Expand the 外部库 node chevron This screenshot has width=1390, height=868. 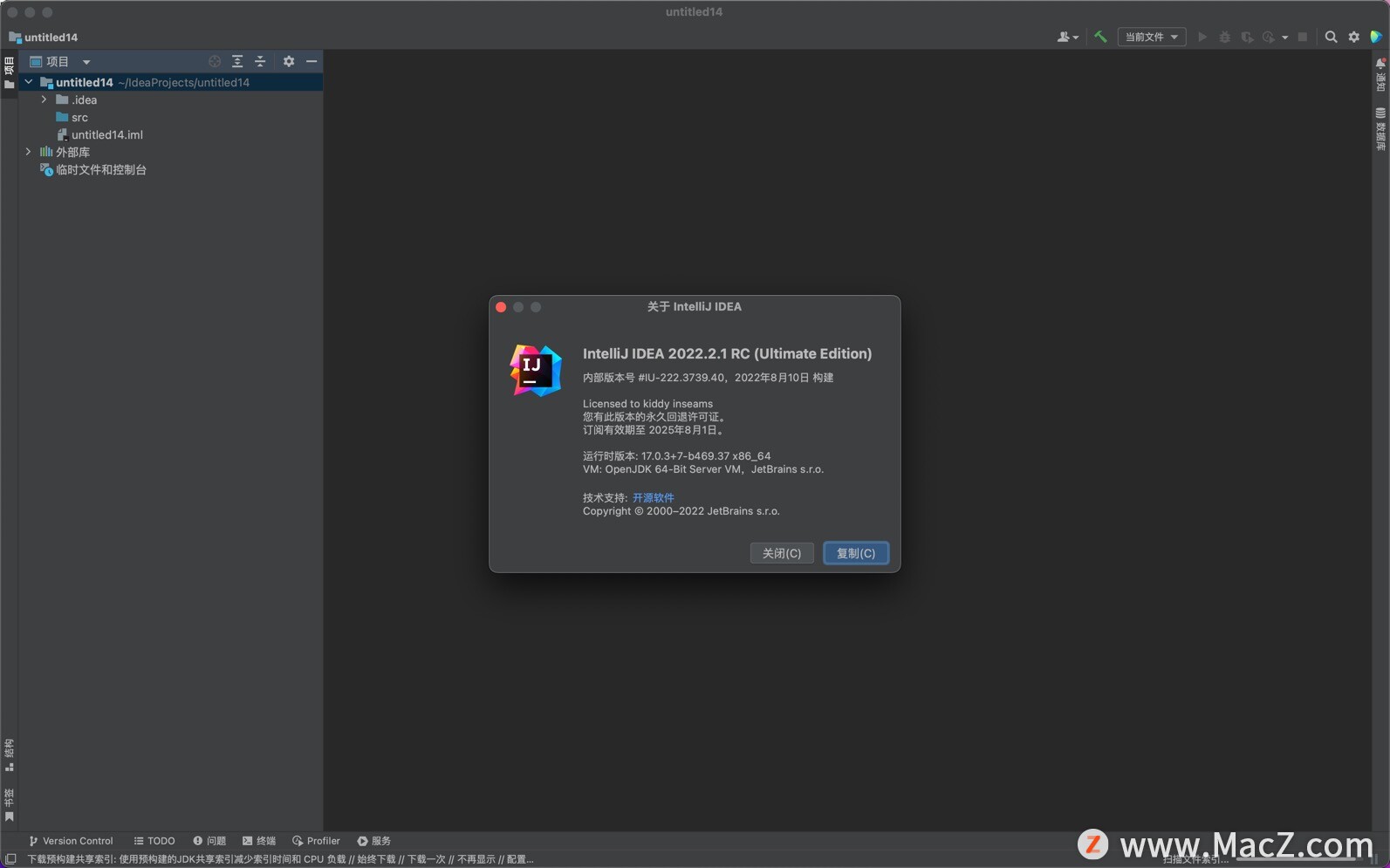29,152
